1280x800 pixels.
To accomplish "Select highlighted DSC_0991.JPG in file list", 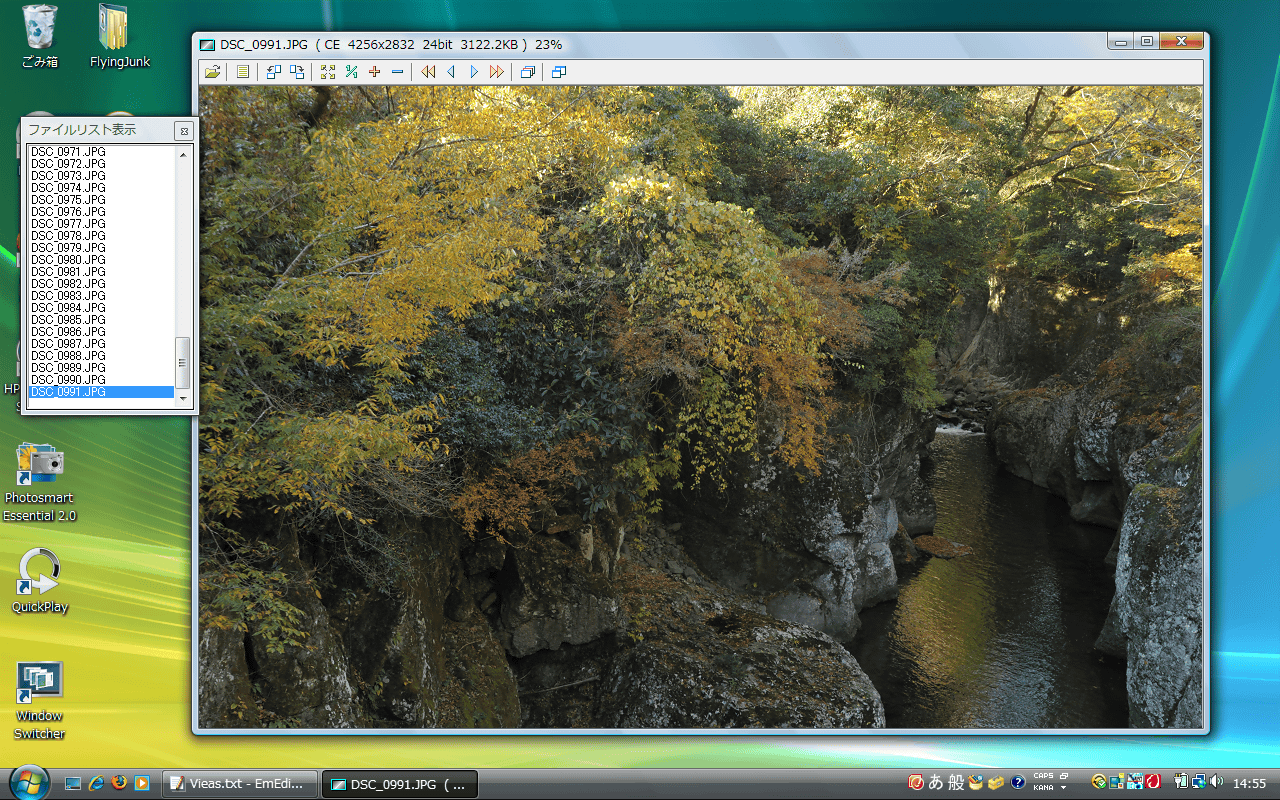I will click(101, 392).
